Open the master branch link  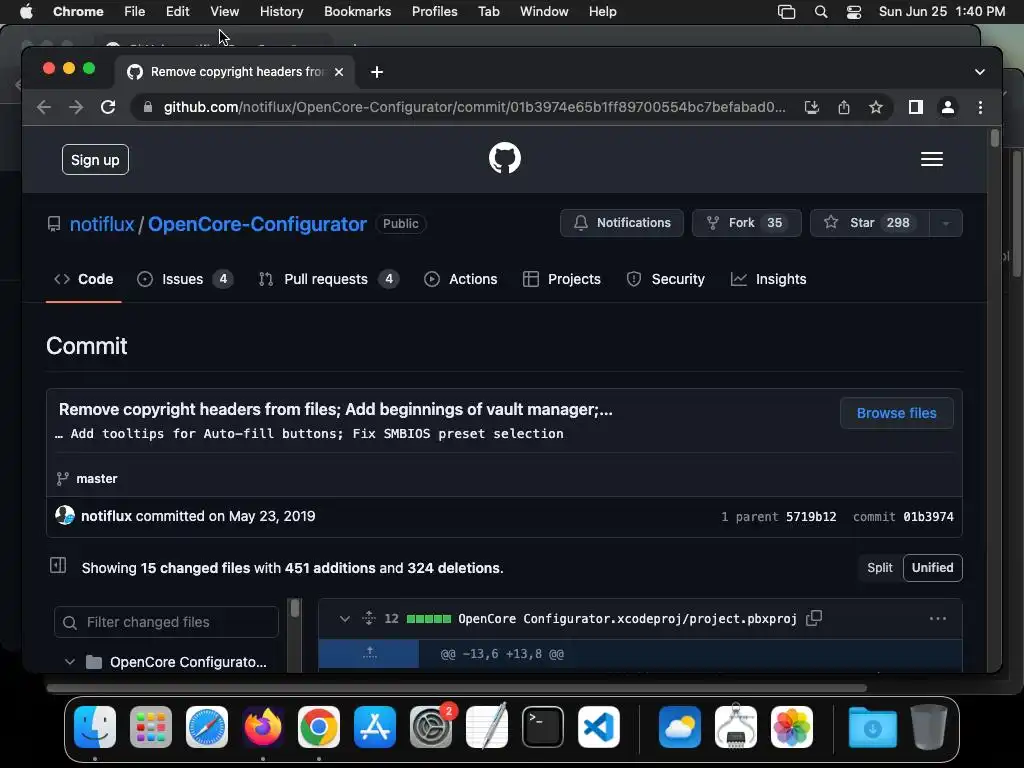click(x=97, y=479)
